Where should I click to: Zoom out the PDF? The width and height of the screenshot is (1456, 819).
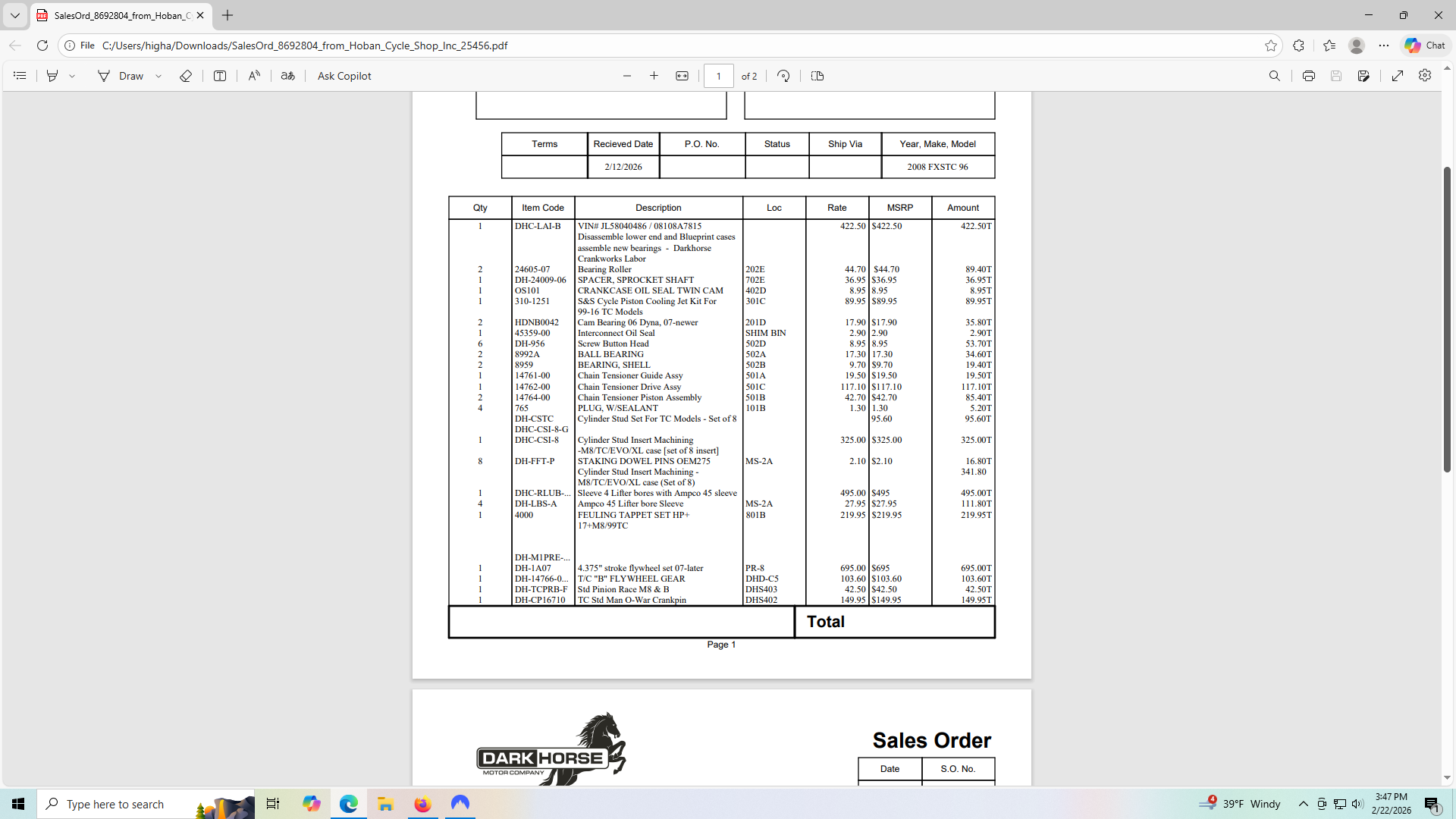coord(627,76)
